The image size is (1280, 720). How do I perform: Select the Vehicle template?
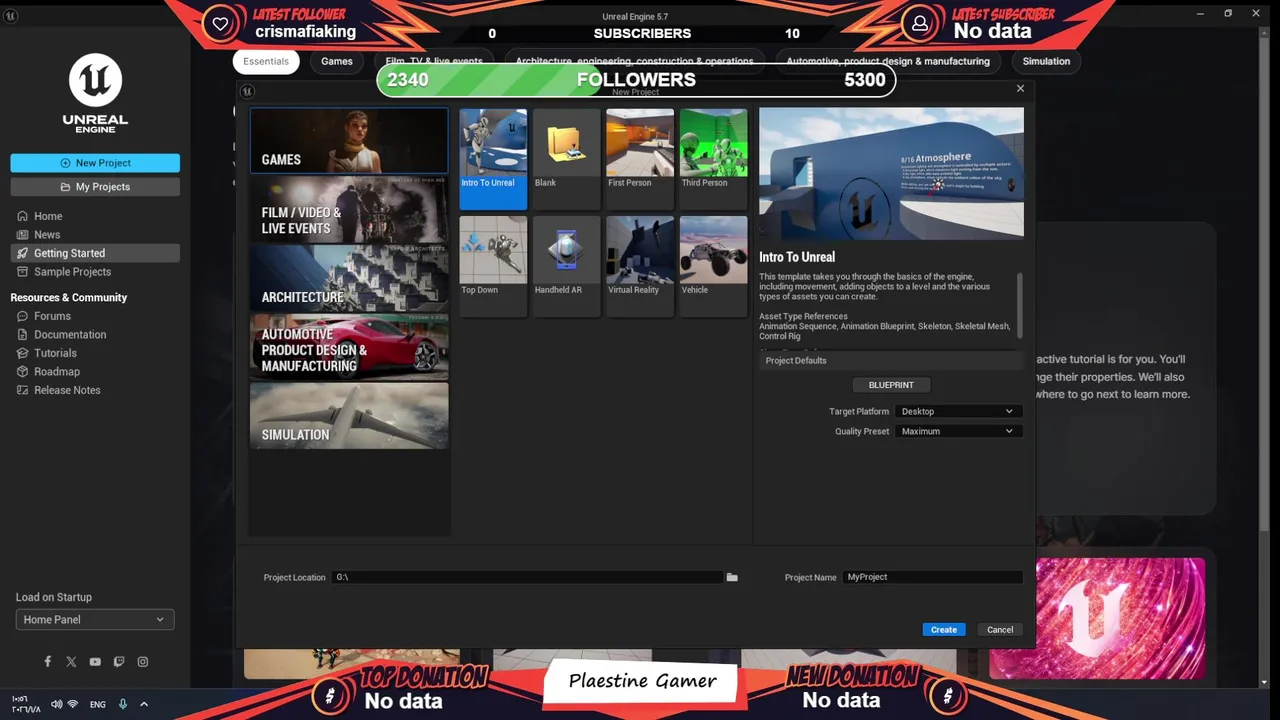pyautogui.click(x=713, y=266)
